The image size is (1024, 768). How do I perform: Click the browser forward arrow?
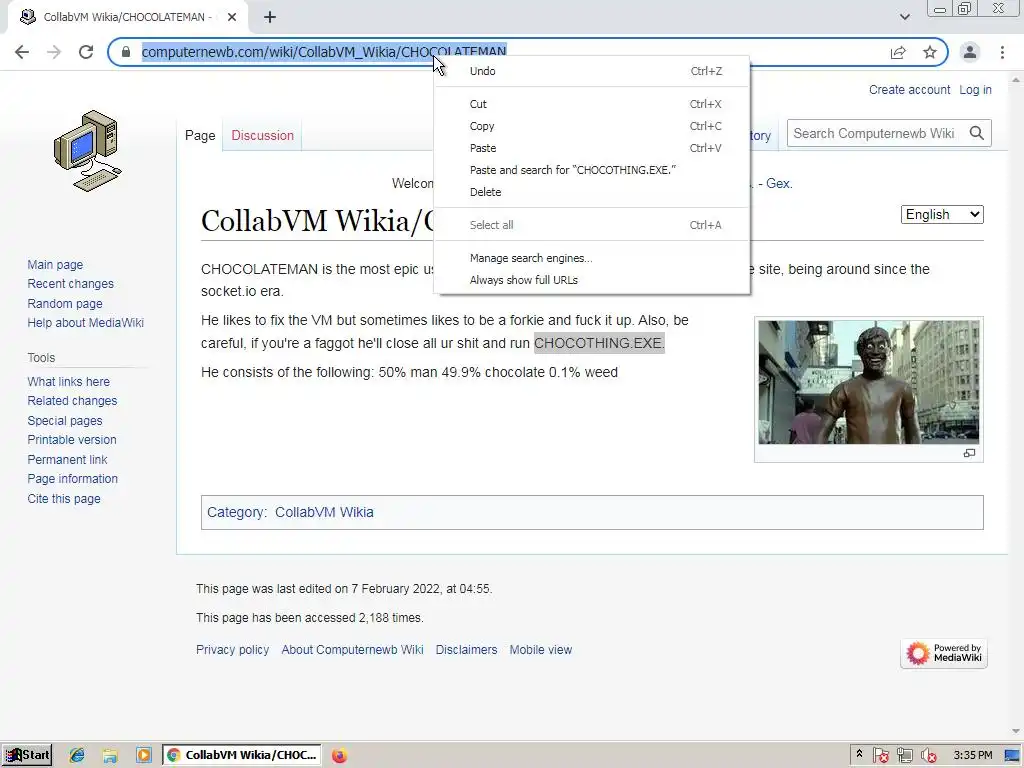54,52
